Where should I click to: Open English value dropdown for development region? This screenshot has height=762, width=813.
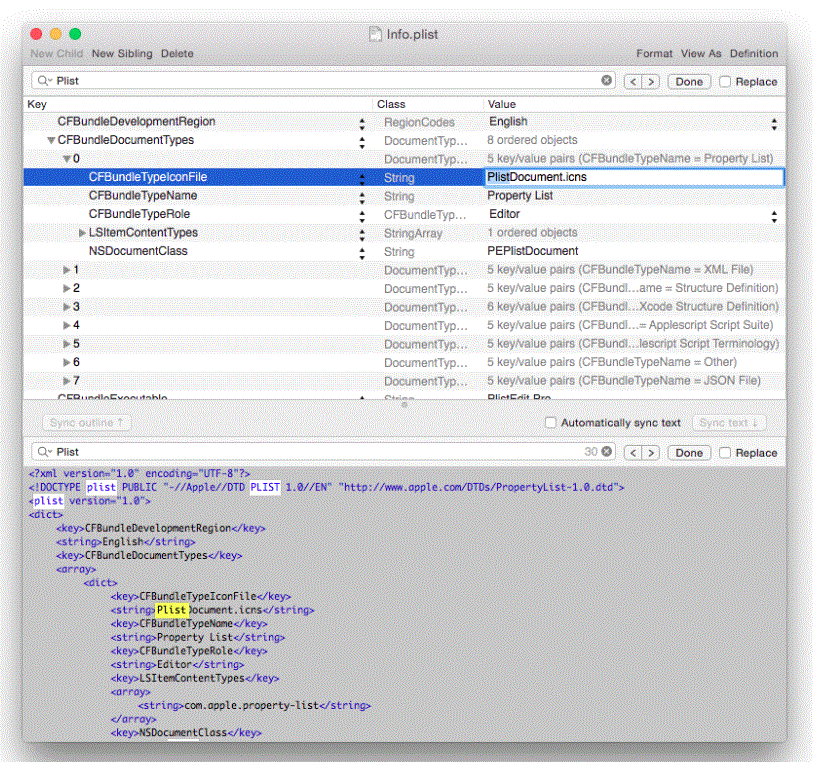click(774, 124)
